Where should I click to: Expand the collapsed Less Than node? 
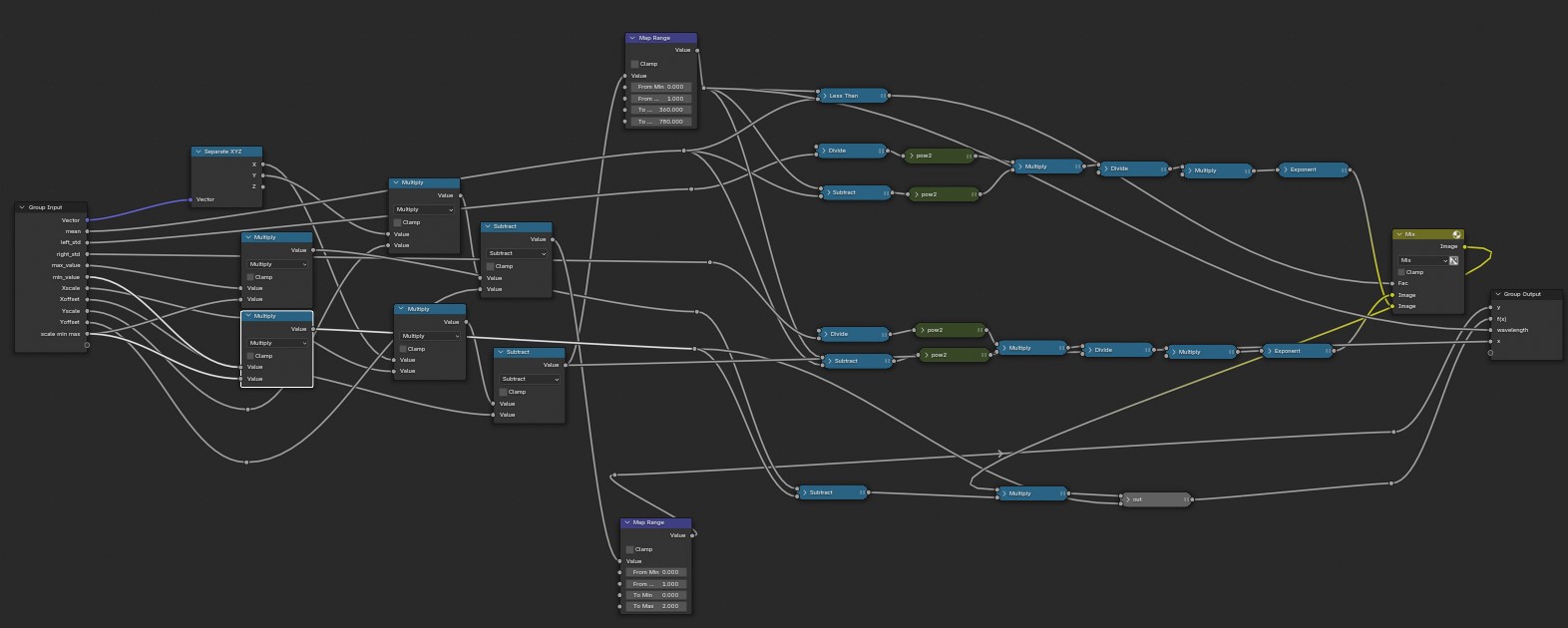coord(824,96)
